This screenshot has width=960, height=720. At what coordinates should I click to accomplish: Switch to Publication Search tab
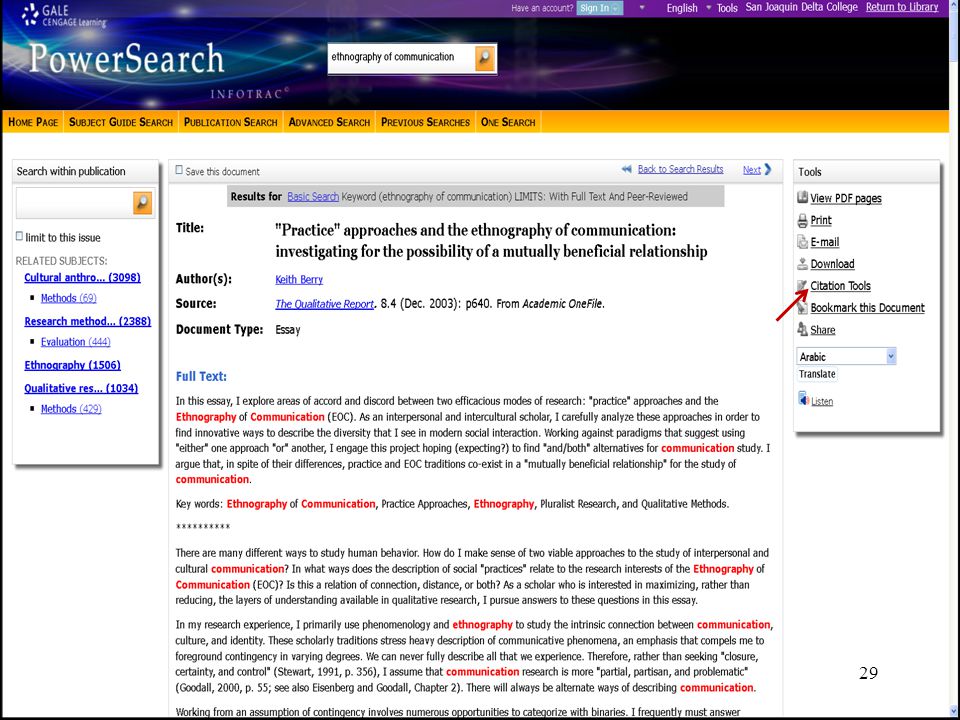pyautogui.click(x=231, y=122)
